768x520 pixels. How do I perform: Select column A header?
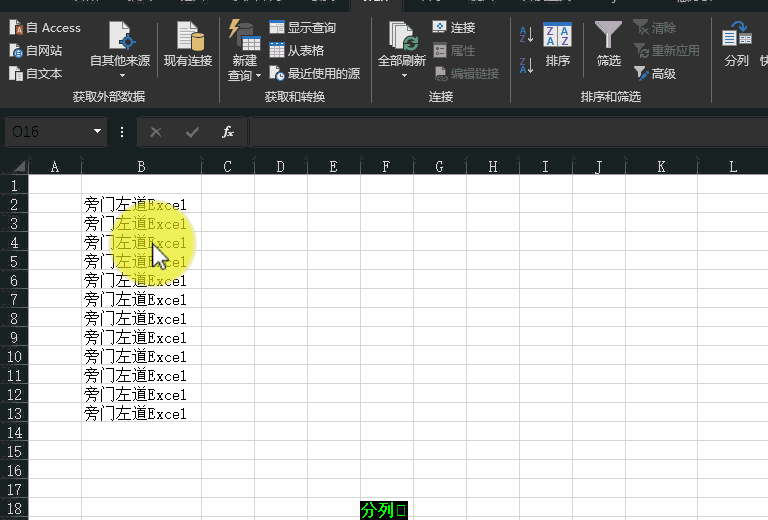[x=55, y=167]
